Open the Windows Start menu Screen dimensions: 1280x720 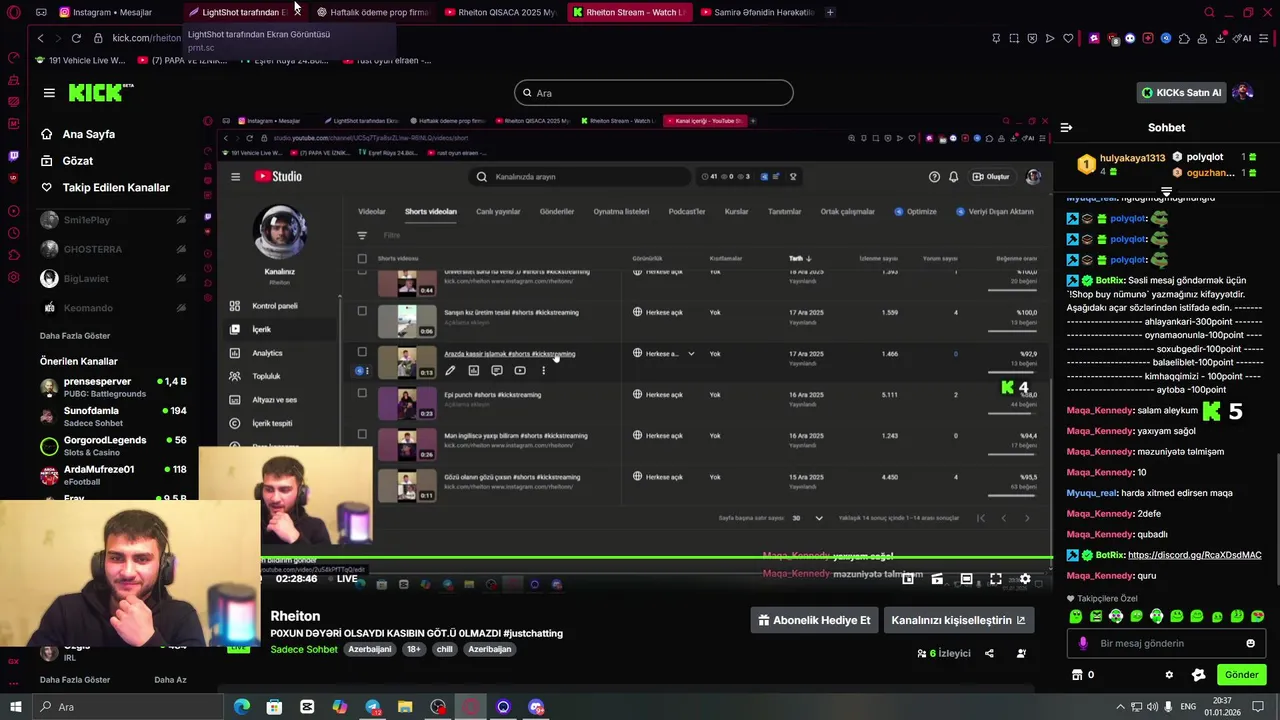click(15, 707)
